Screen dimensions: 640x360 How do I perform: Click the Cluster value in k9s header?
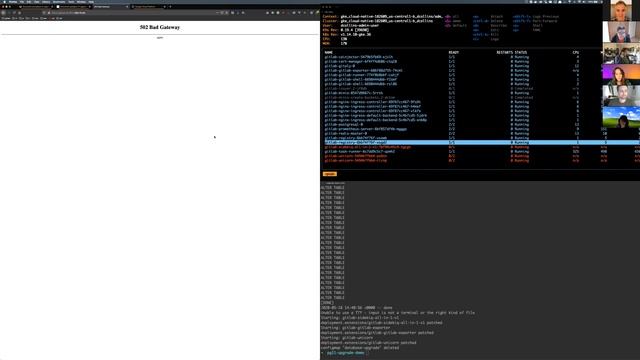click(387, 21)
